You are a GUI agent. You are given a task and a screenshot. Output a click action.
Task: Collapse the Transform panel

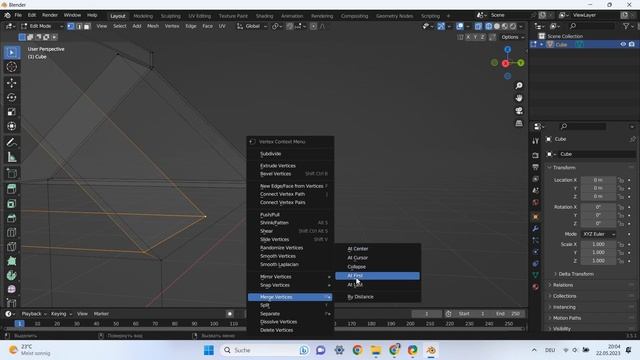[564, 167]
